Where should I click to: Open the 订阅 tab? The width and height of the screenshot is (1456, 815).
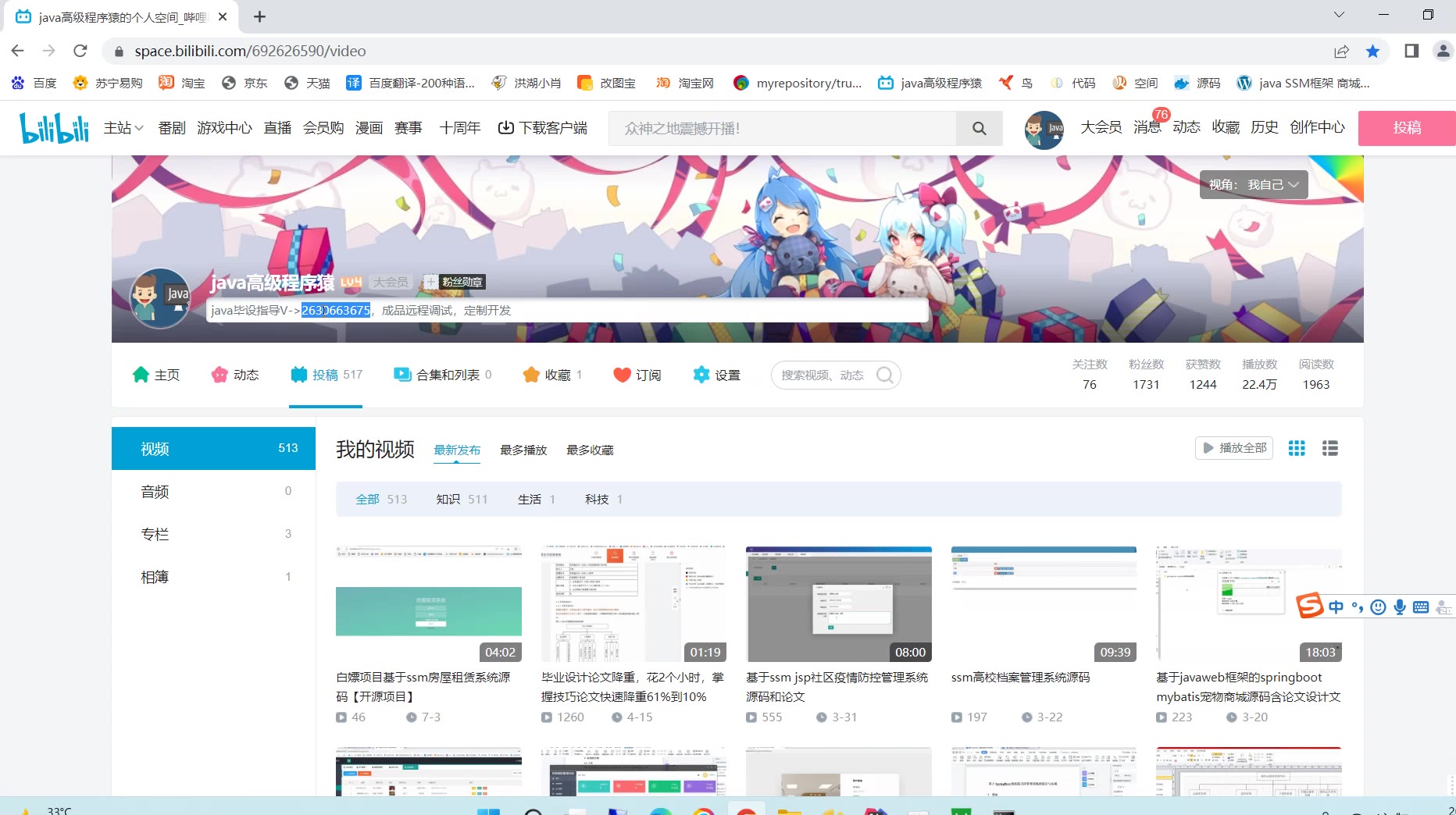click(x=637, y=375)
